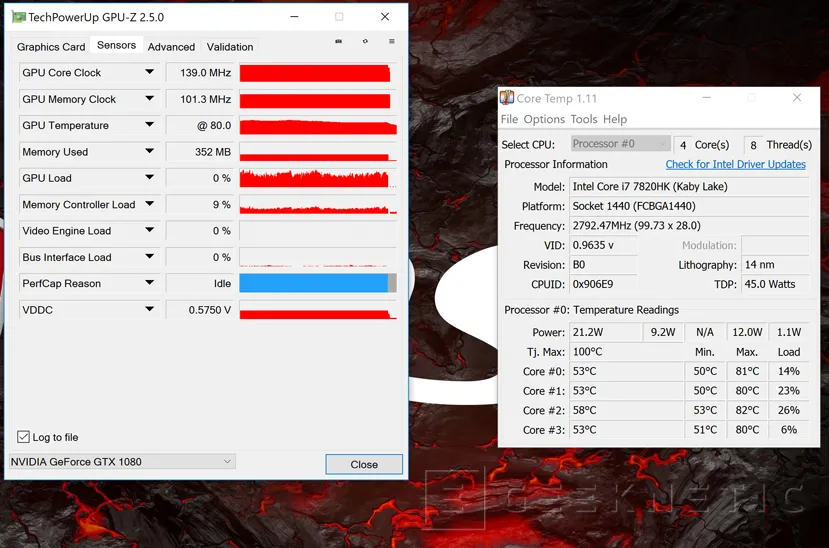Open the NVIDIA GeForce GTX 1080 selector
This screenshot has height=548, width=829.
click(x=122, y=461)
